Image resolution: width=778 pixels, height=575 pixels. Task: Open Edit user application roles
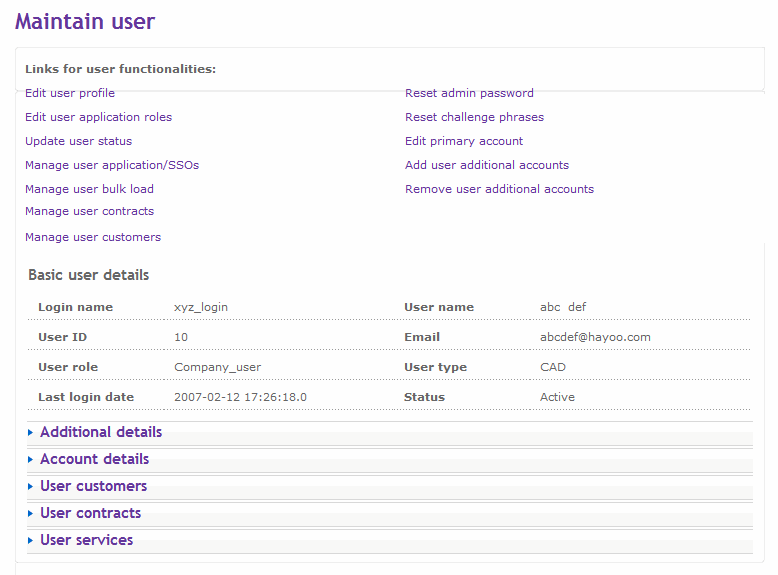tap(99, 117)
